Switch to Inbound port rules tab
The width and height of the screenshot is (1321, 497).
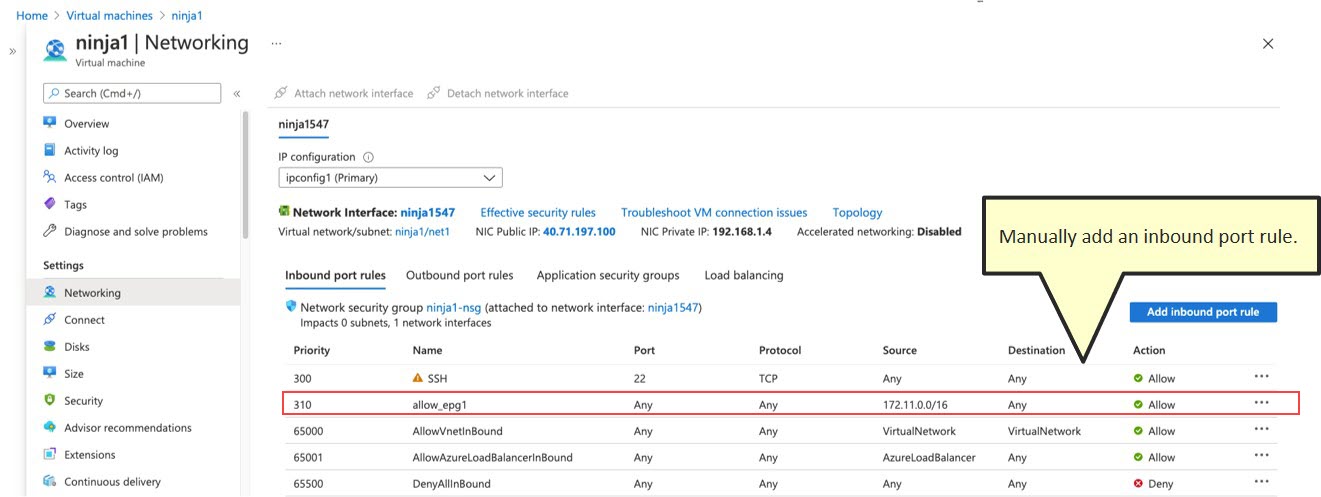[335, 275]
